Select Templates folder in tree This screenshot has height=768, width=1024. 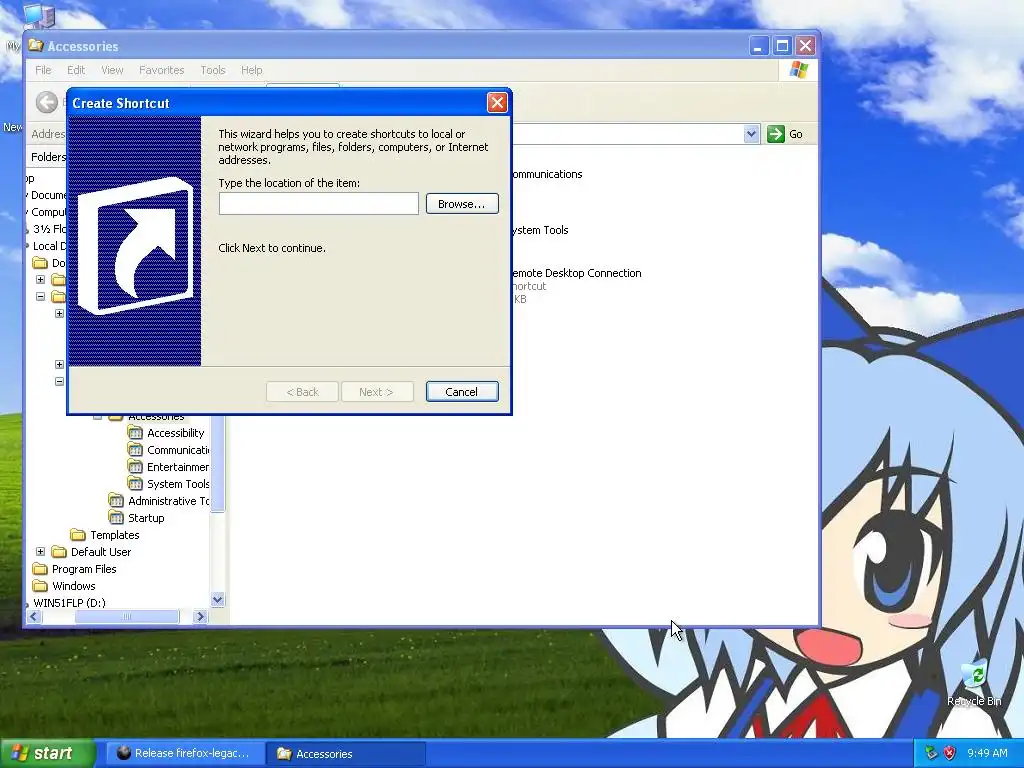[114, 535]
